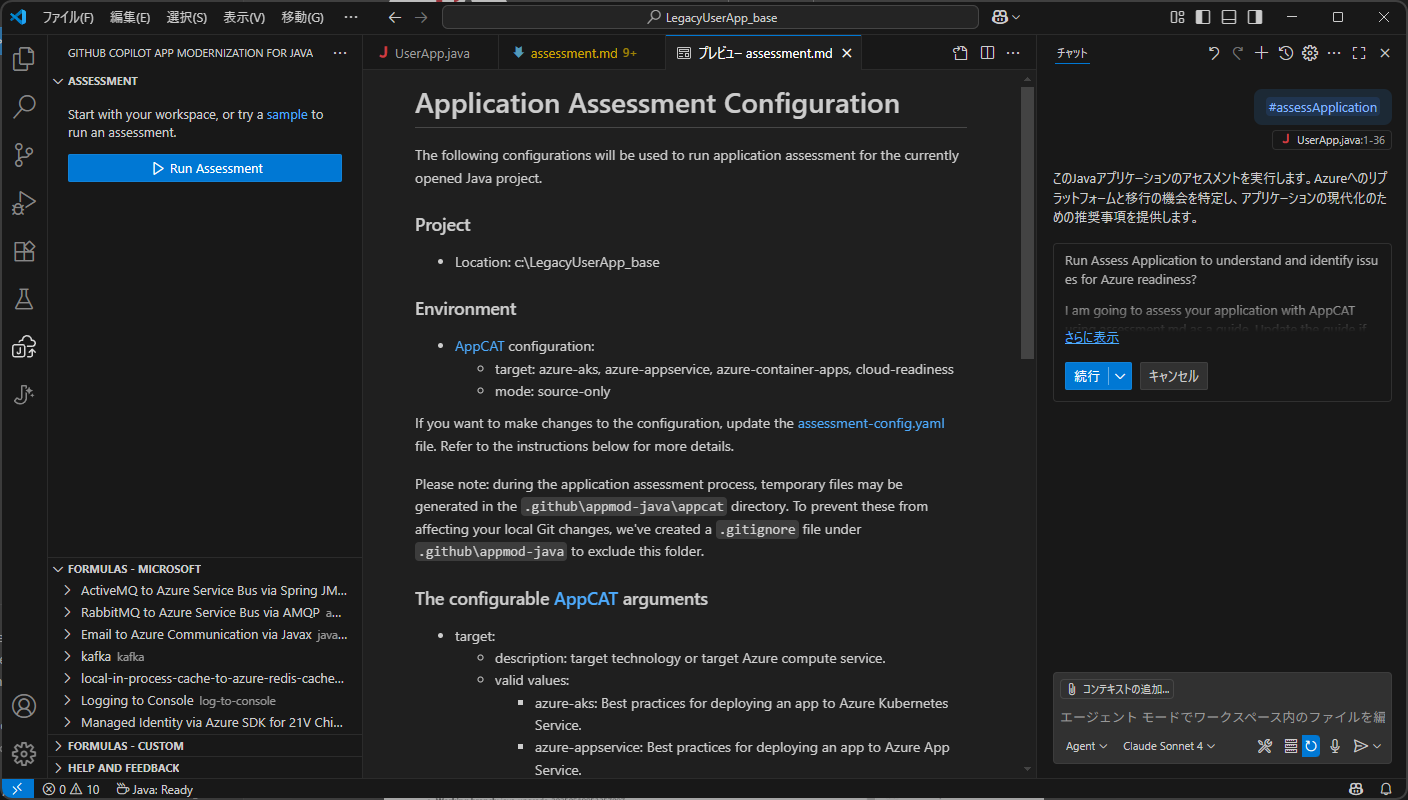Show the source of the assessment.md preview
The image size is (1408, 800).
click(x=960, y=53)
